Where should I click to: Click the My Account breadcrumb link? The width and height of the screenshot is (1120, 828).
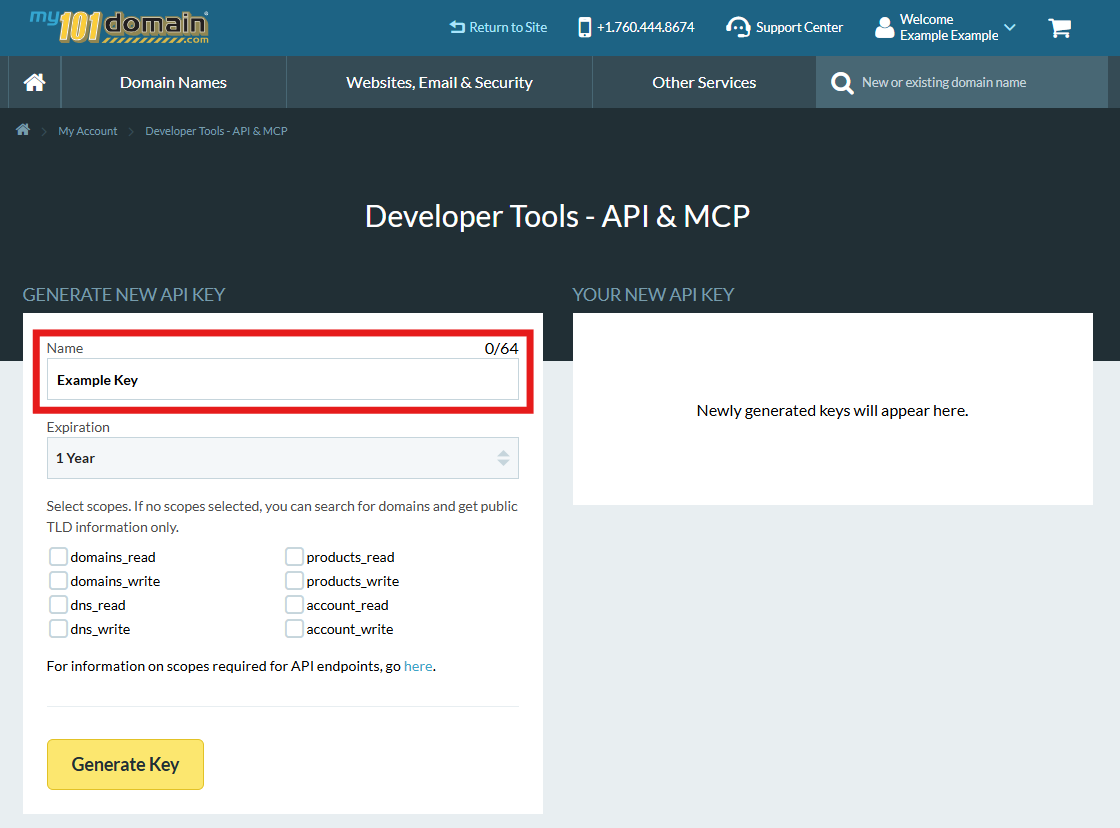(87, 130)
